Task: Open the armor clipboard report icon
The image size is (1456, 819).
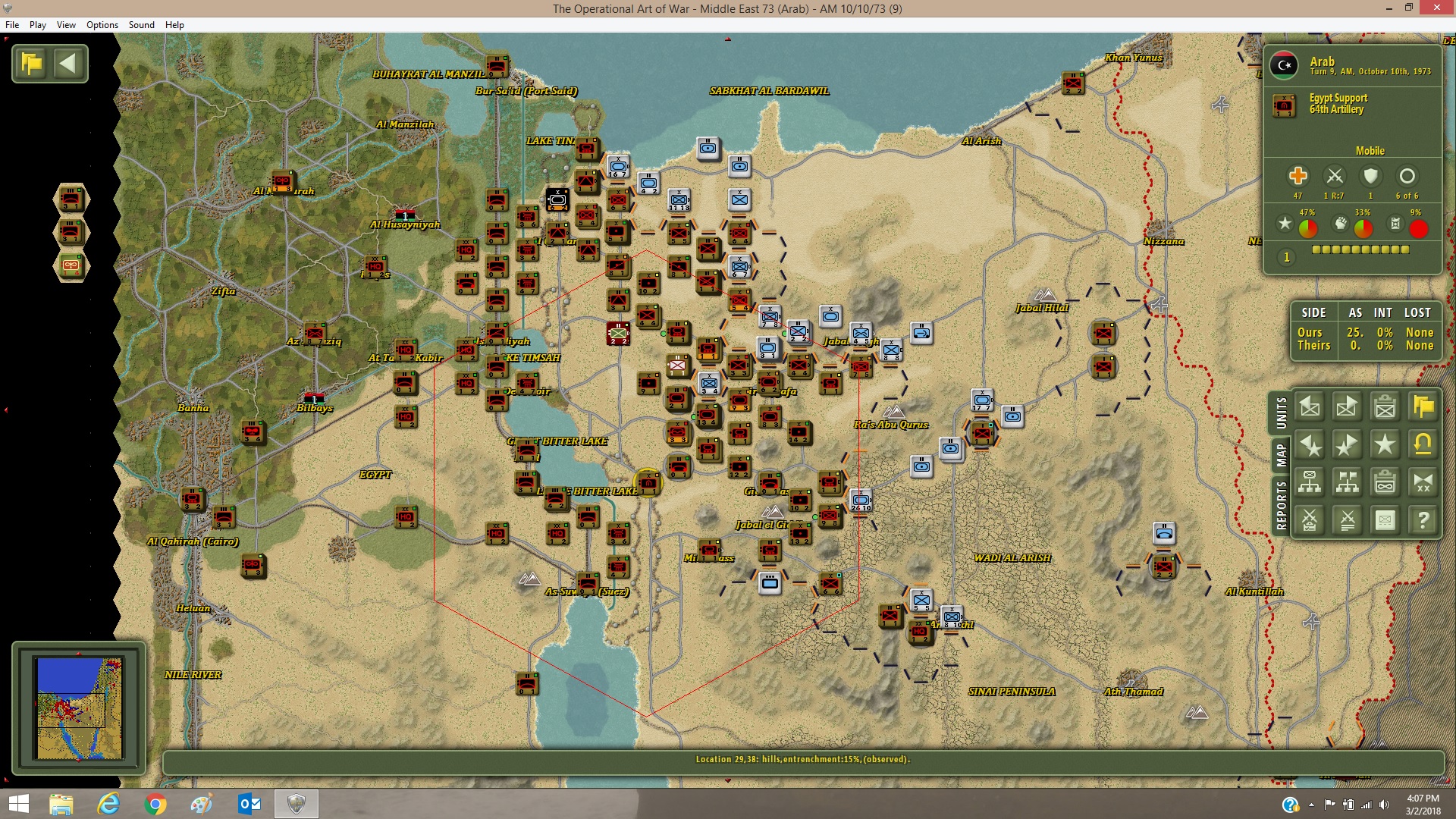Action: (1385, 482)
